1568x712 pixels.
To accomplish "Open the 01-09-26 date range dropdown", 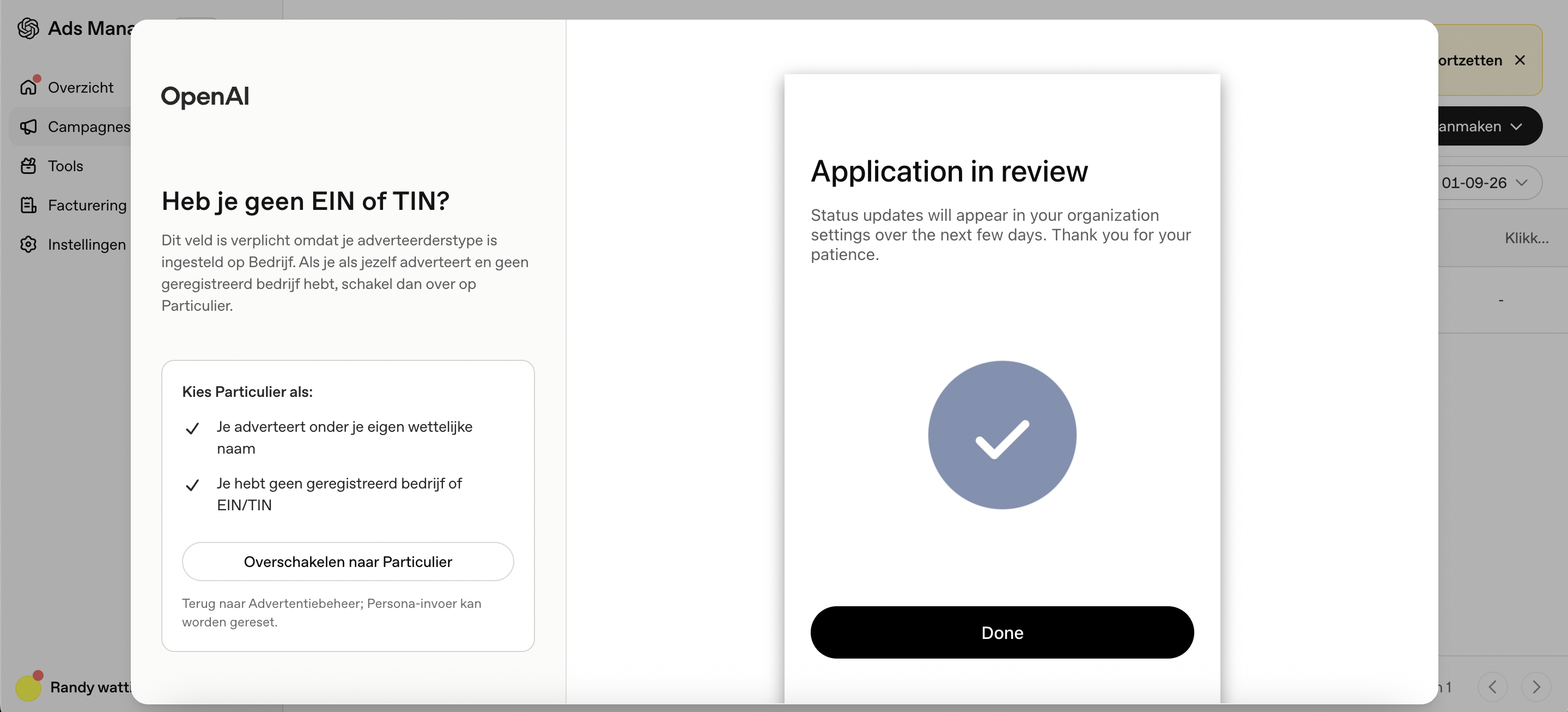I will pos(1490,183).
